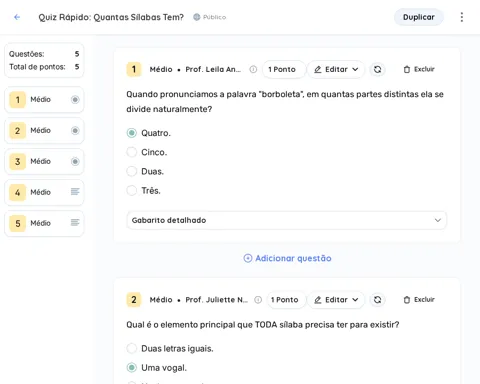This screenshot has width=480, height=384.
Task: Click the trash icon for question 1
Action: coord(407,69)
